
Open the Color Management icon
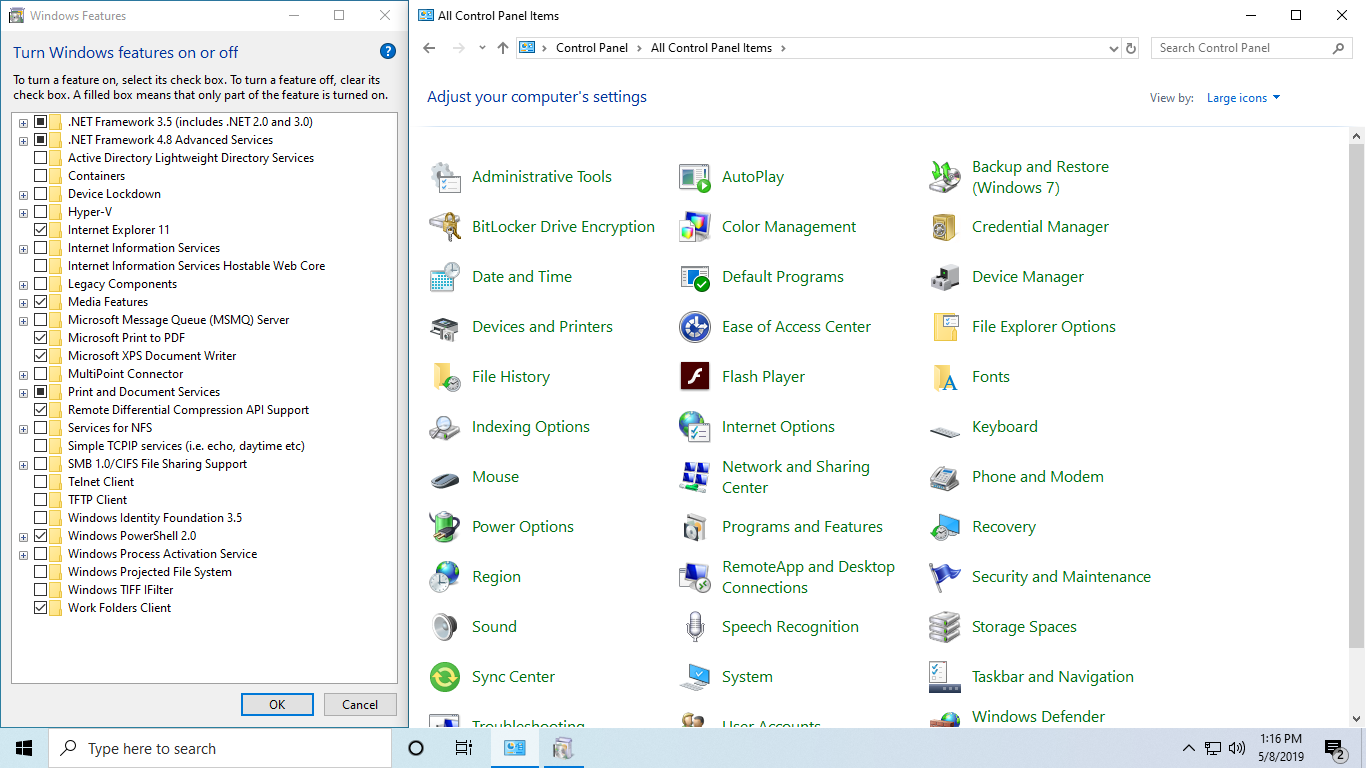point(695,227)
